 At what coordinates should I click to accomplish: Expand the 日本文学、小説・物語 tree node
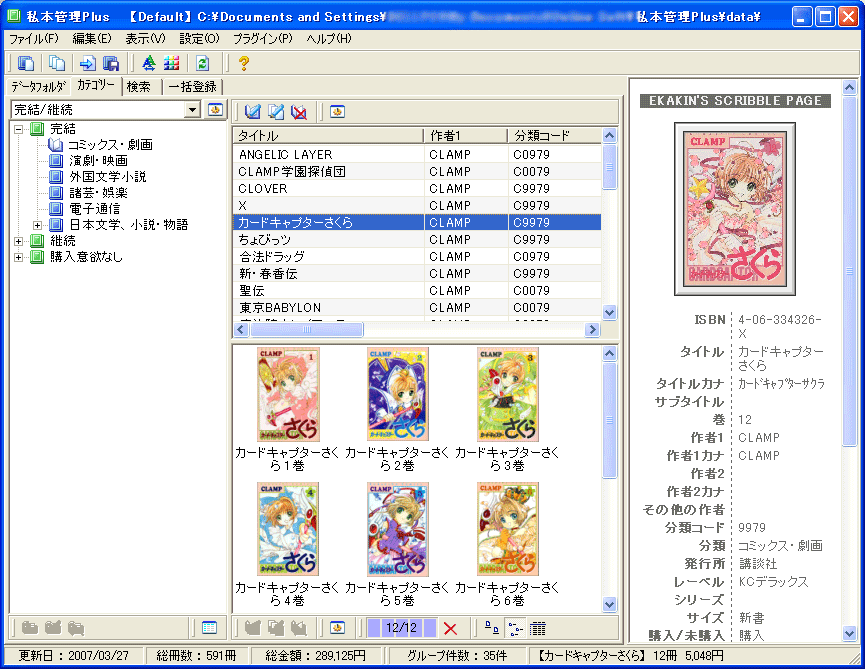click(x=38, y=225)
